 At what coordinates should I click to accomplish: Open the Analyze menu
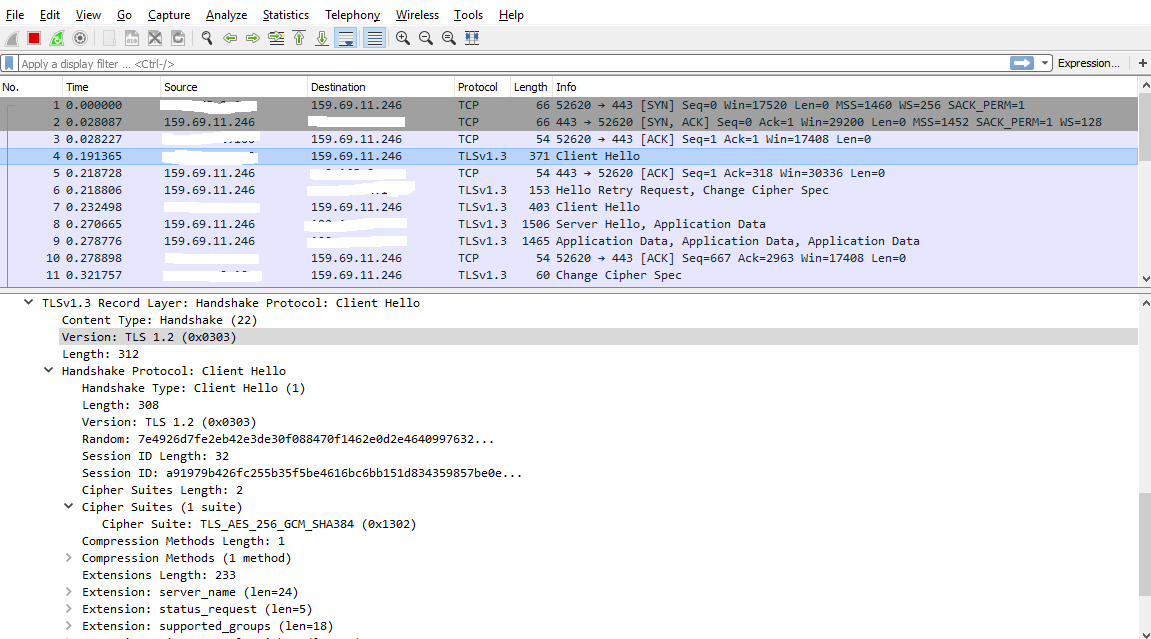226,15
